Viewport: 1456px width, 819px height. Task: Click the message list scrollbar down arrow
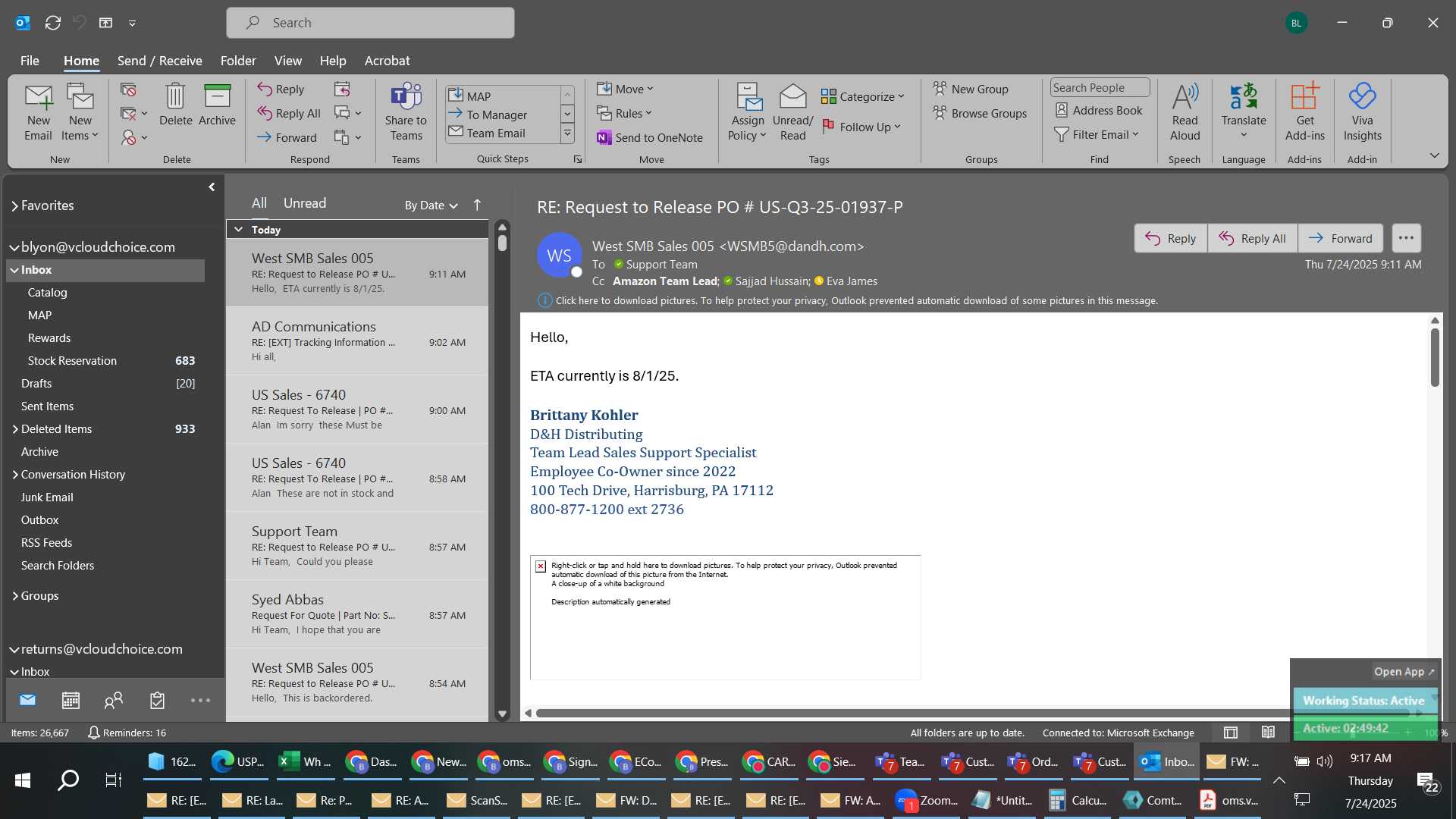pos(502,714)
